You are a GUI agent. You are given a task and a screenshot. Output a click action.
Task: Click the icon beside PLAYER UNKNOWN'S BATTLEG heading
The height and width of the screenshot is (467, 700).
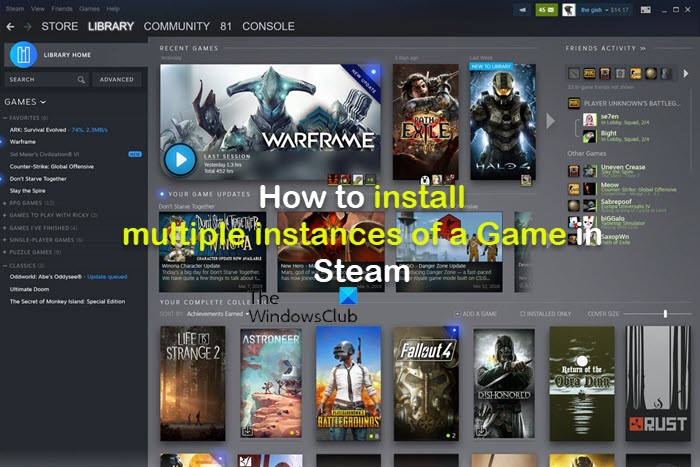574,103
